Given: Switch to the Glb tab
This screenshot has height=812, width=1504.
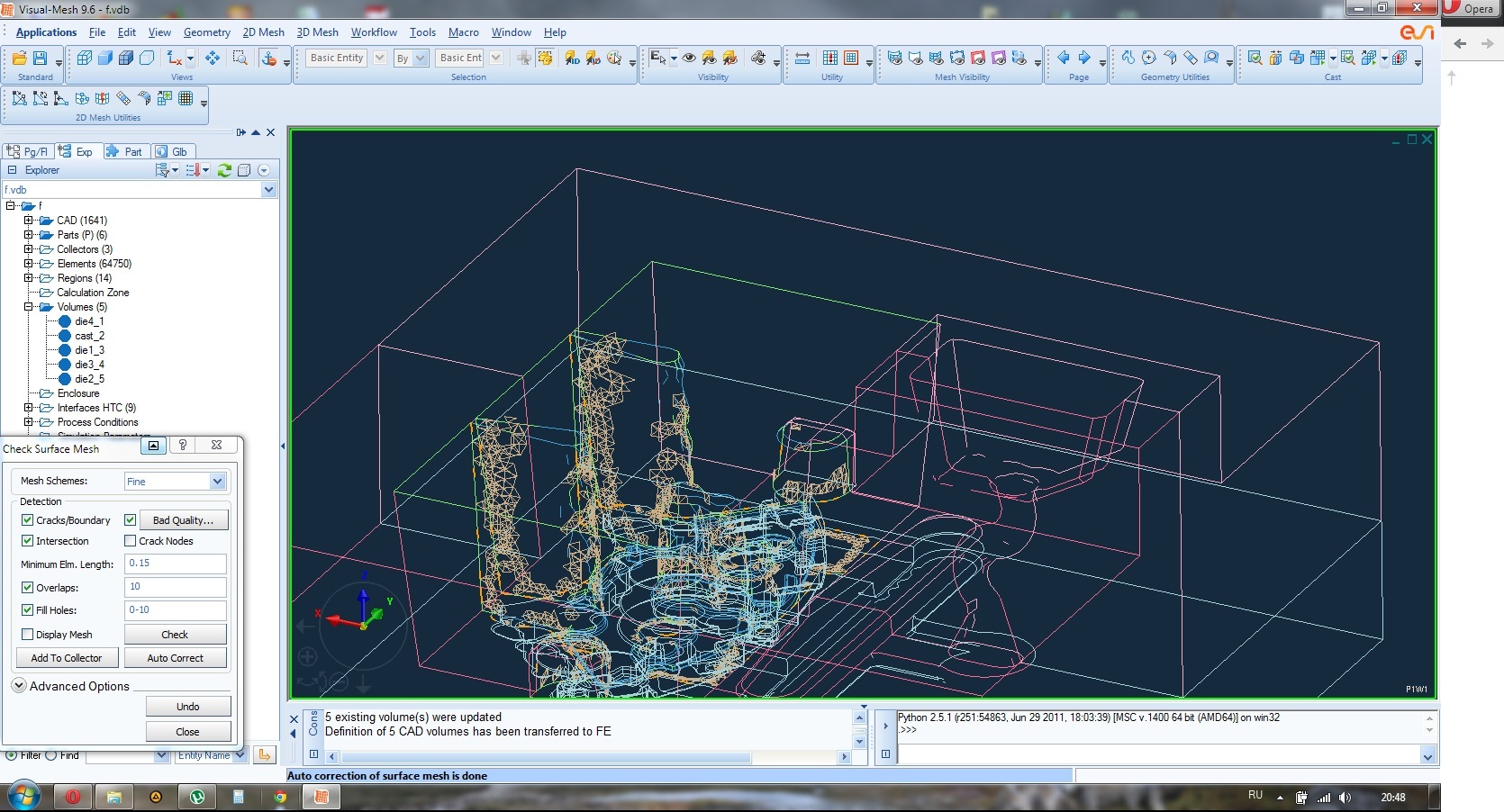Looking at the screenshot, I should [x=172, y=151].
